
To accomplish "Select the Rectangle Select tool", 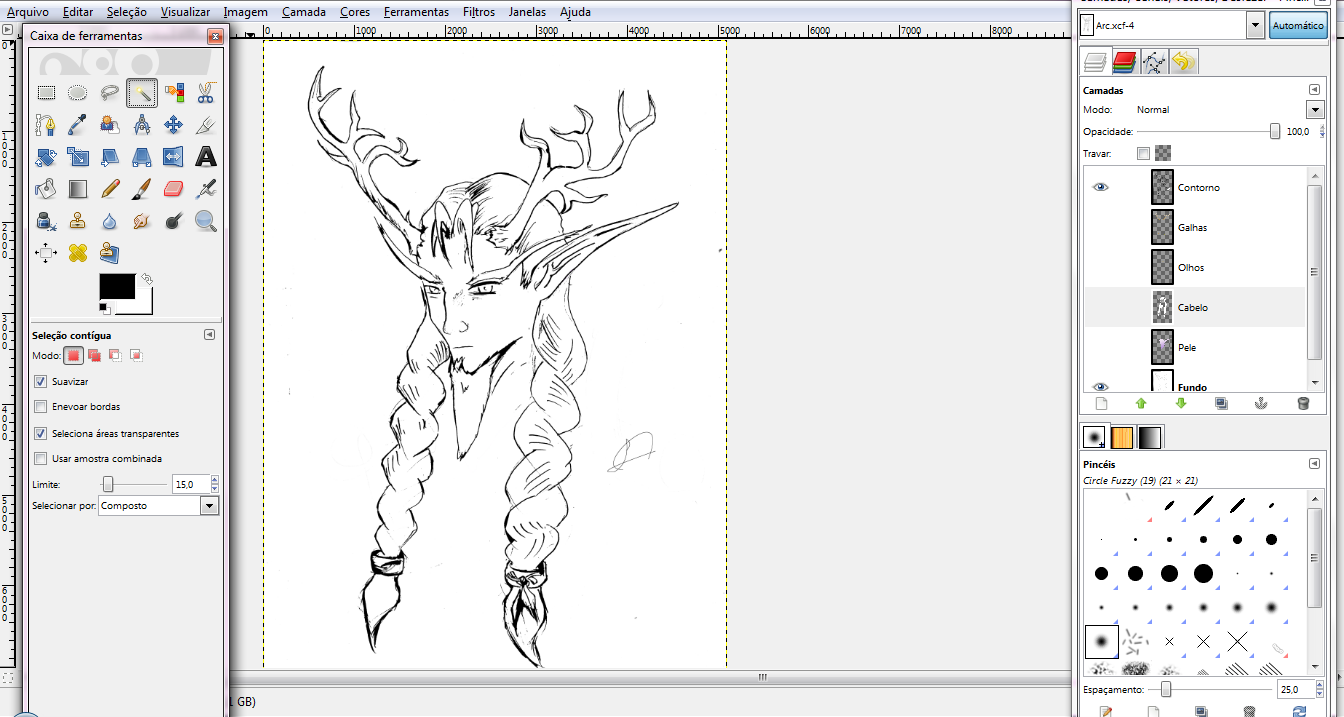I will 46,93.
